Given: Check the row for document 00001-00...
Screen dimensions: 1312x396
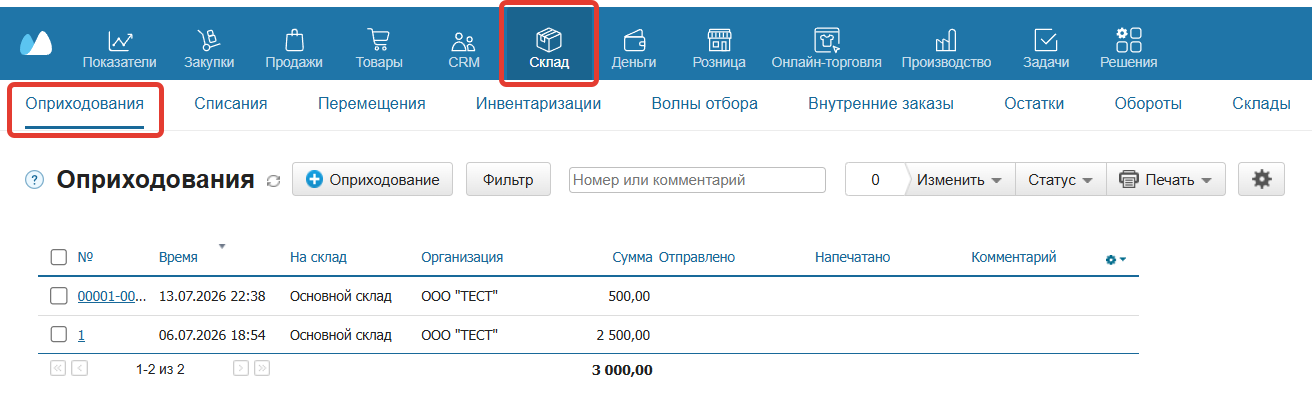Looking at the screenshot, I should coord(59,296).
